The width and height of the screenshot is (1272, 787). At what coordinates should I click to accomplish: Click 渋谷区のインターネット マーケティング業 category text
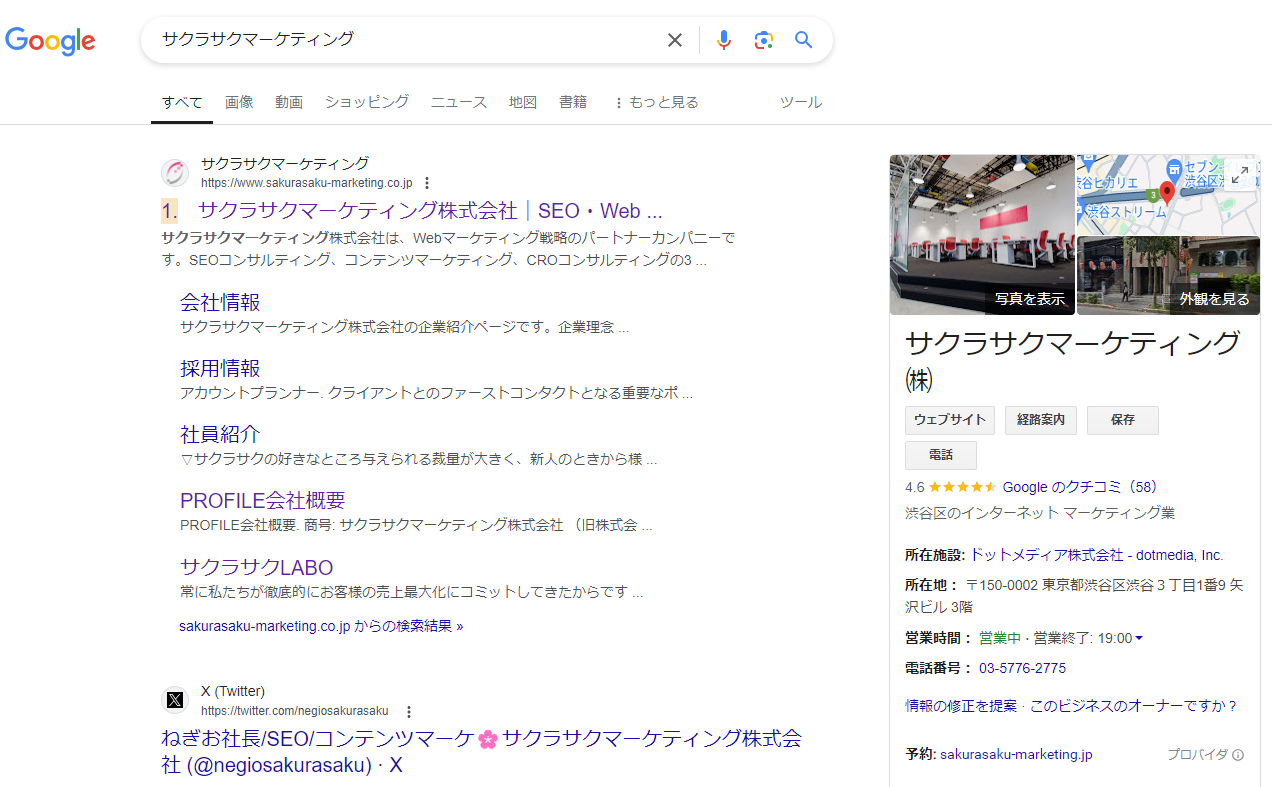[x=1040, y=513]
